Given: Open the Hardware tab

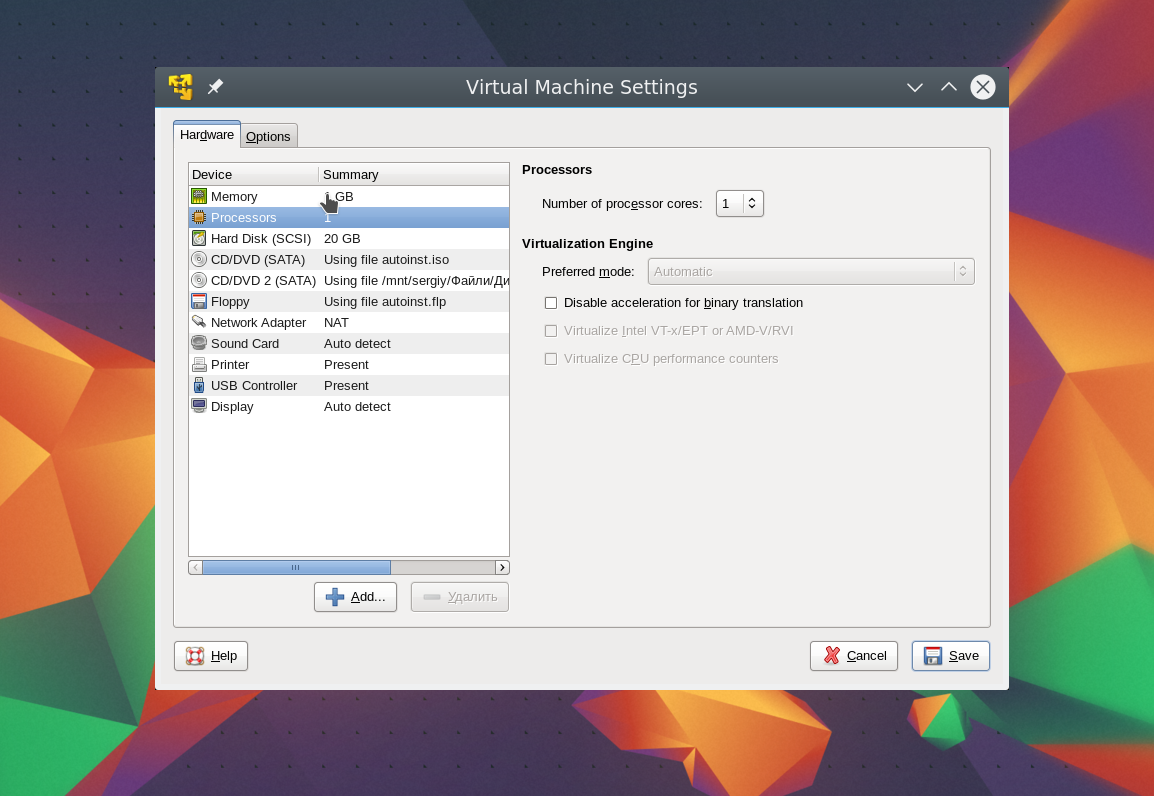Looking at the screenshot, I should 207,135.
